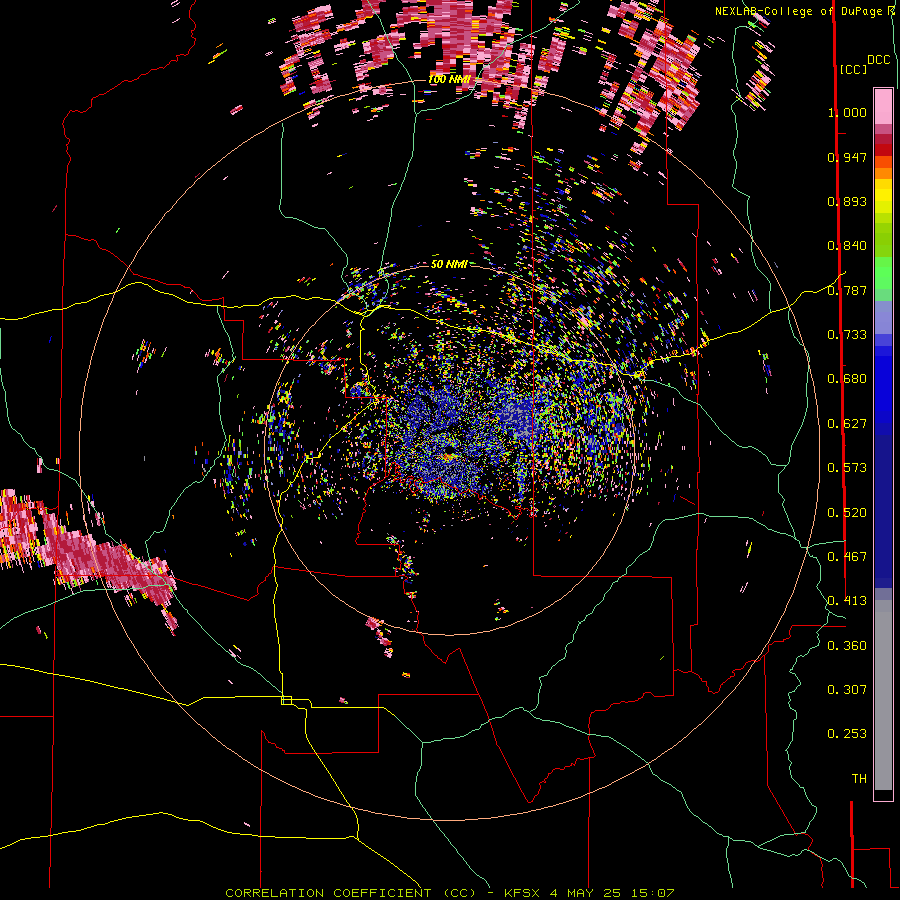Select the 0.893 scale value

click(847, 201)
